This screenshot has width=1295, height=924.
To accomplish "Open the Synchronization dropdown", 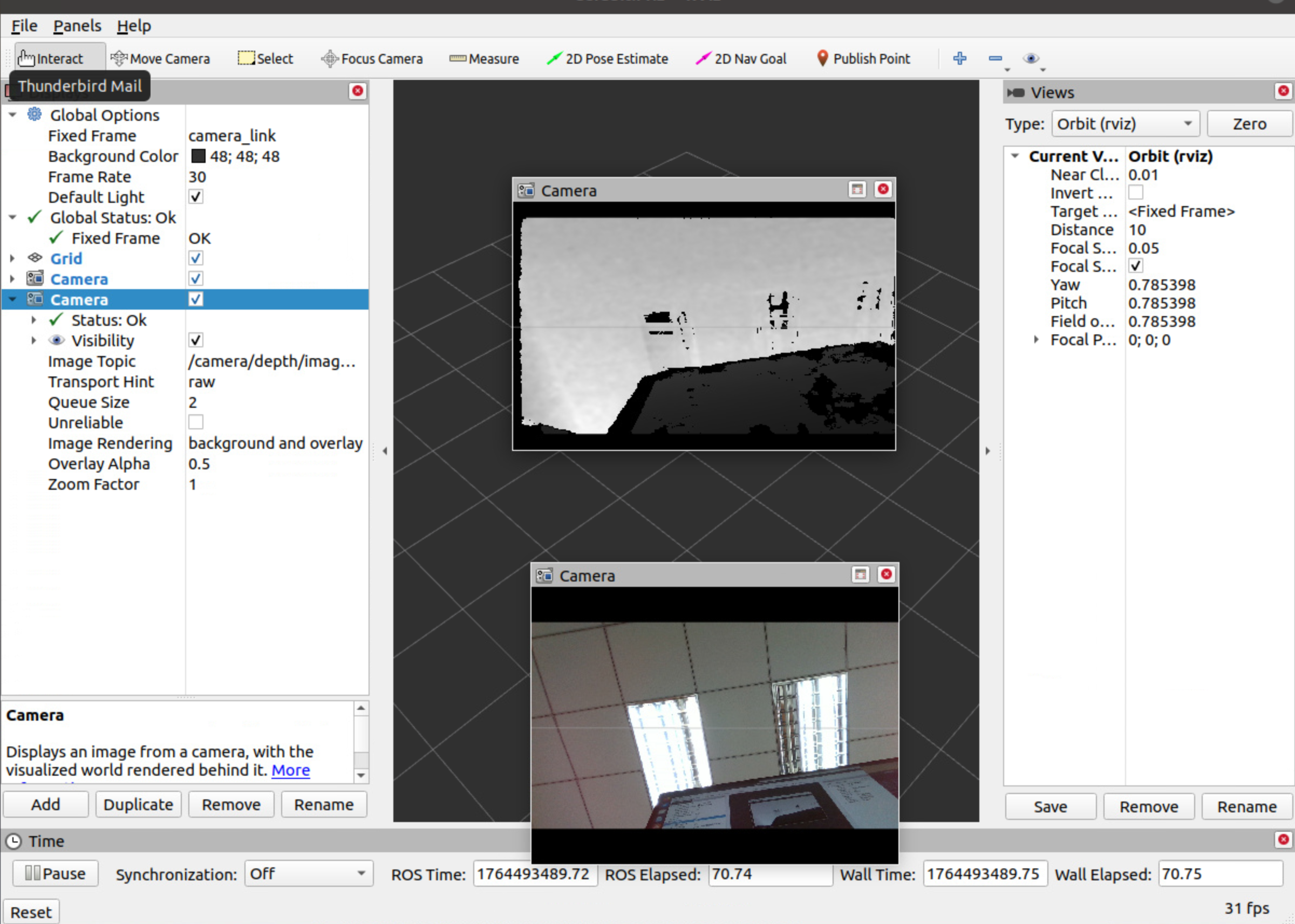I will pyautogui.click(x=309, y=873).
